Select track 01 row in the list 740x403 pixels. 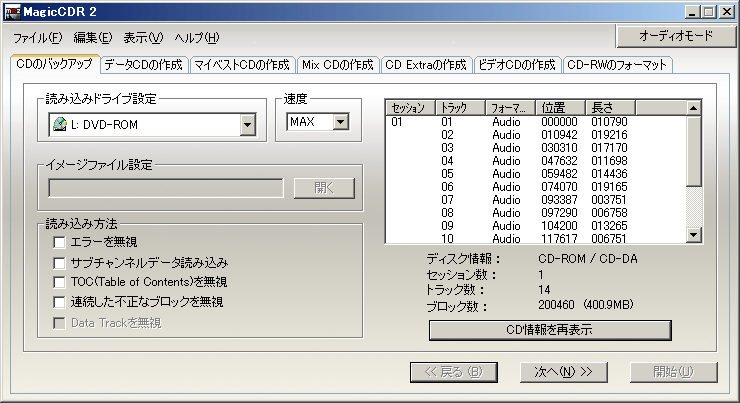(x=536, y=122)
